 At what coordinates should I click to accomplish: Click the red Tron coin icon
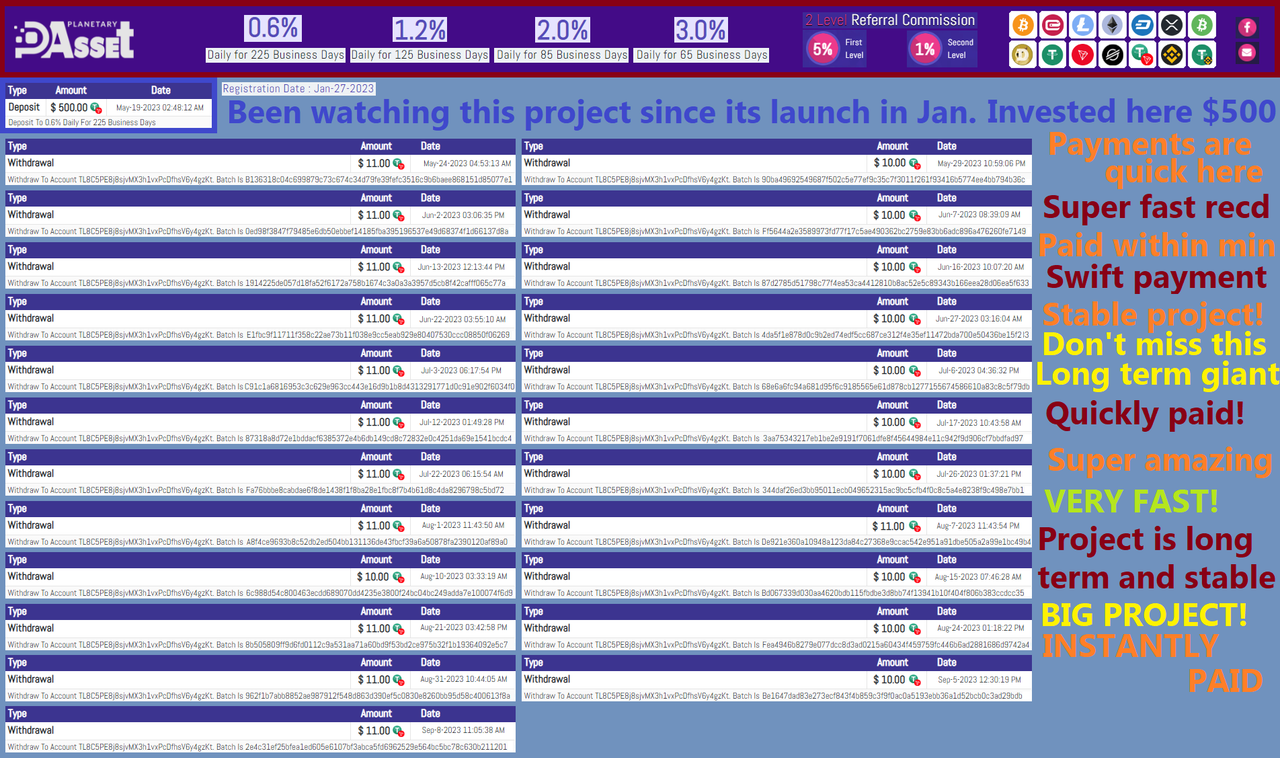(1082, 55)
